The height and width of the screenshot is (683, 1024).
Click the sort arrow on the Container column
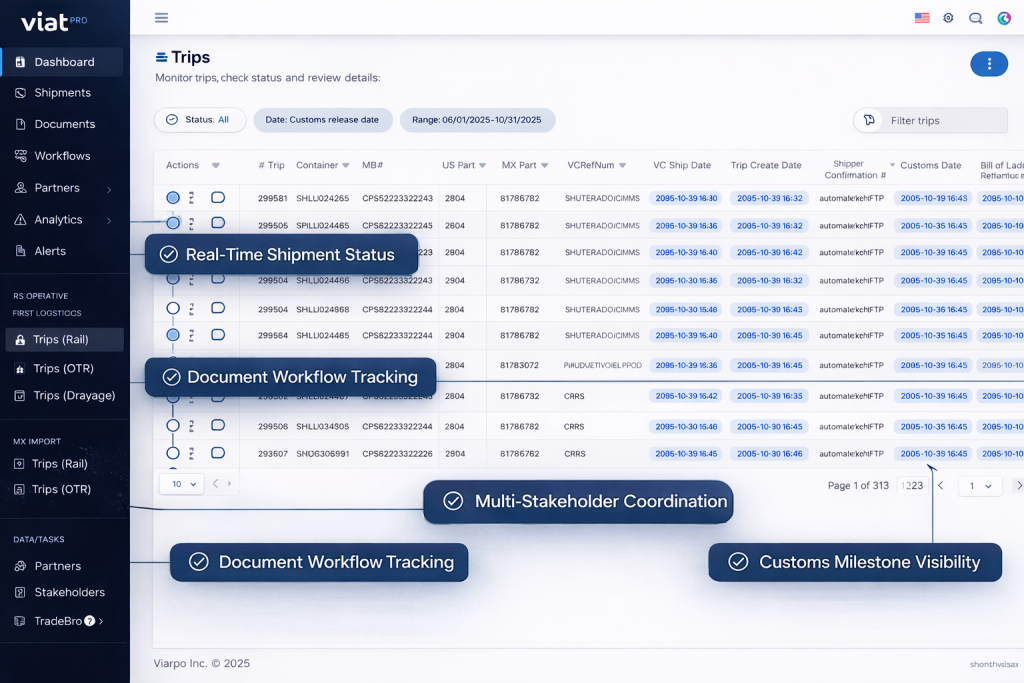pyautogui.click(x=346, y=166)
